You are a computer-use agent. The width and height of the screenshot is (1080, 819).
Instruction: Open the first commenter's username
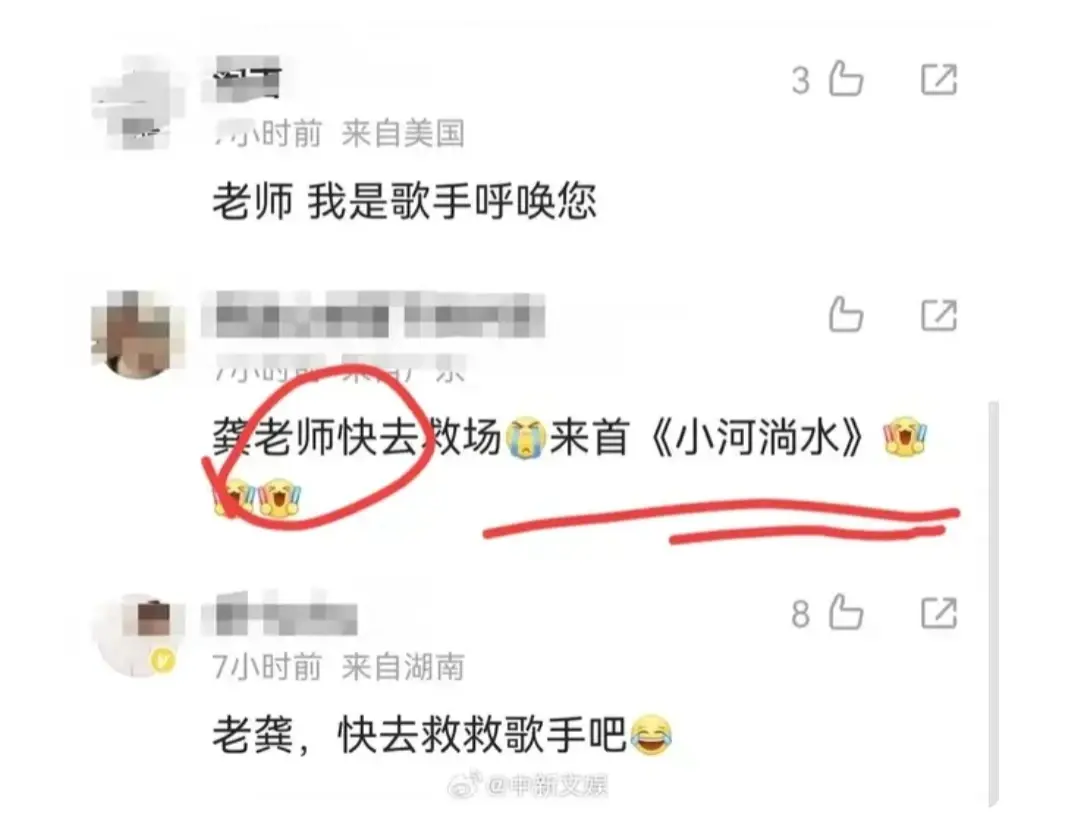(248, 79)
